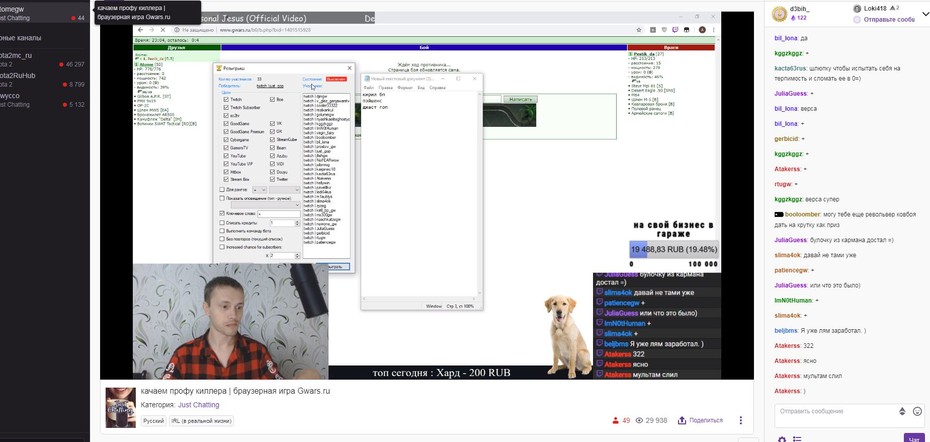Click the Поделиться share icon
The image size is (930, 442).
(x=682, y=420)
